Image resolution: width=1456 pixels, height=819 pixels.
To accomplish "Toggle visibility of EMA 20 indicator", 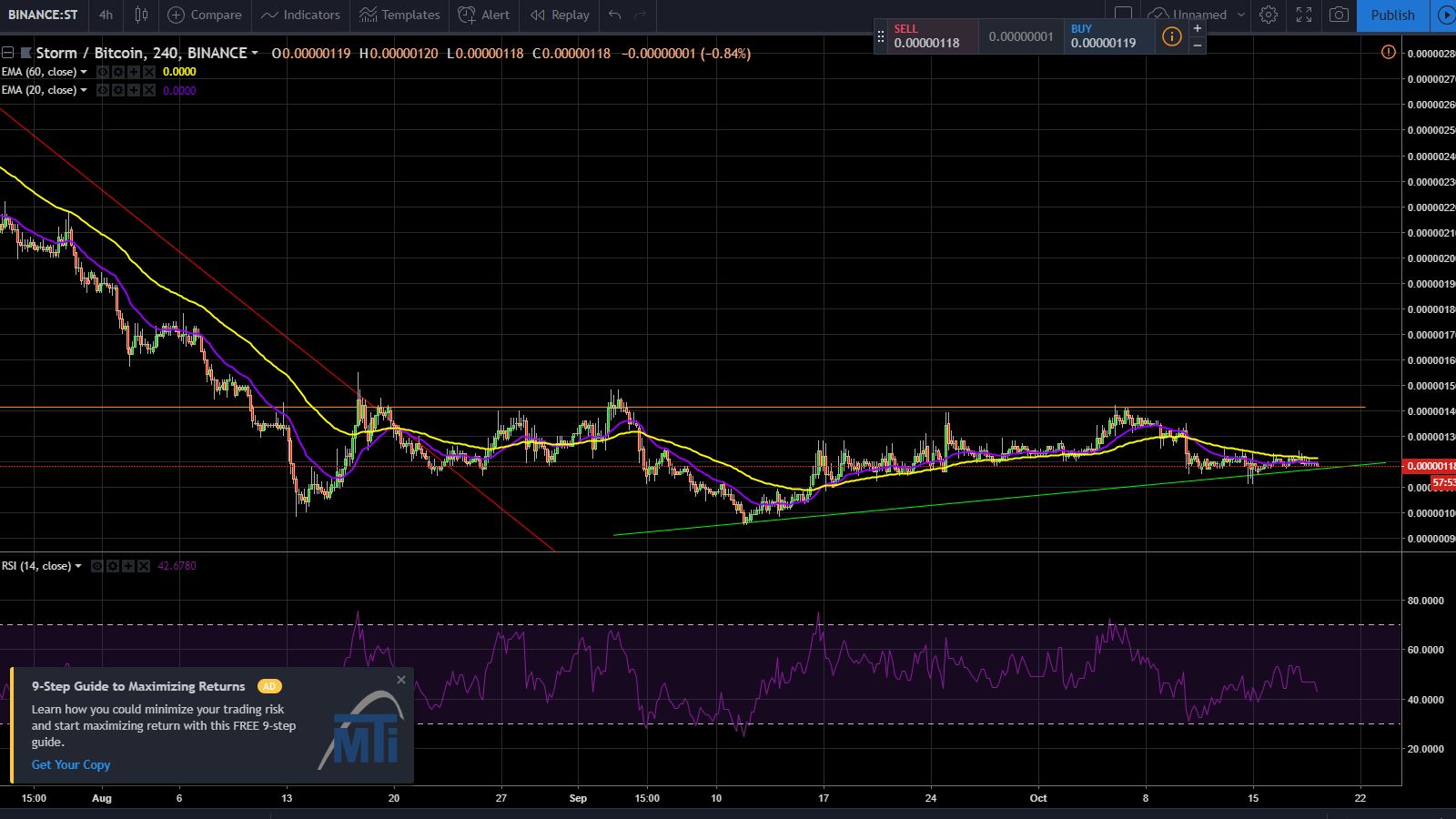I will pos(103,90).
